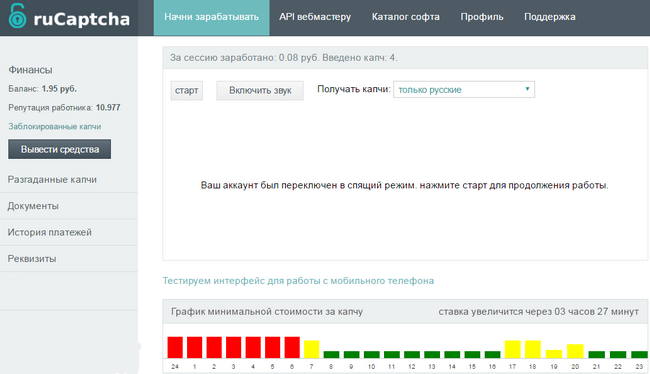Click the red bar for hour 24
This screenshot has height=374, width=650.
175,347
